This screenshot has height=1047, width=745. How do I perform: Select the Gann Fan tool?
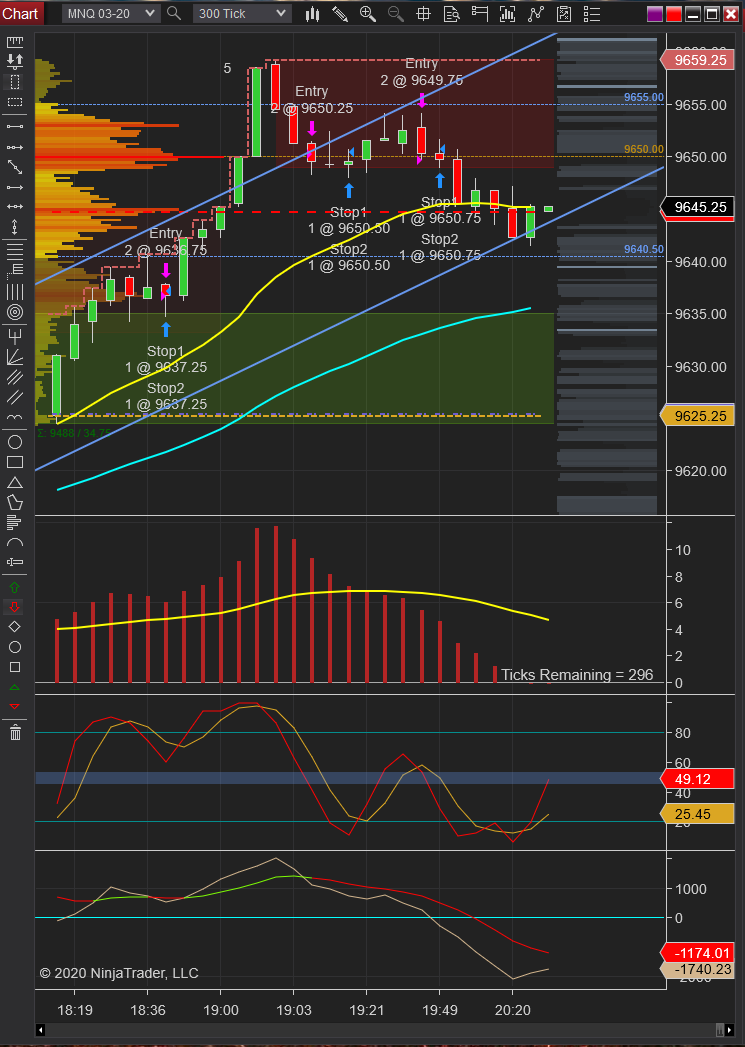[x=15, y=357]
